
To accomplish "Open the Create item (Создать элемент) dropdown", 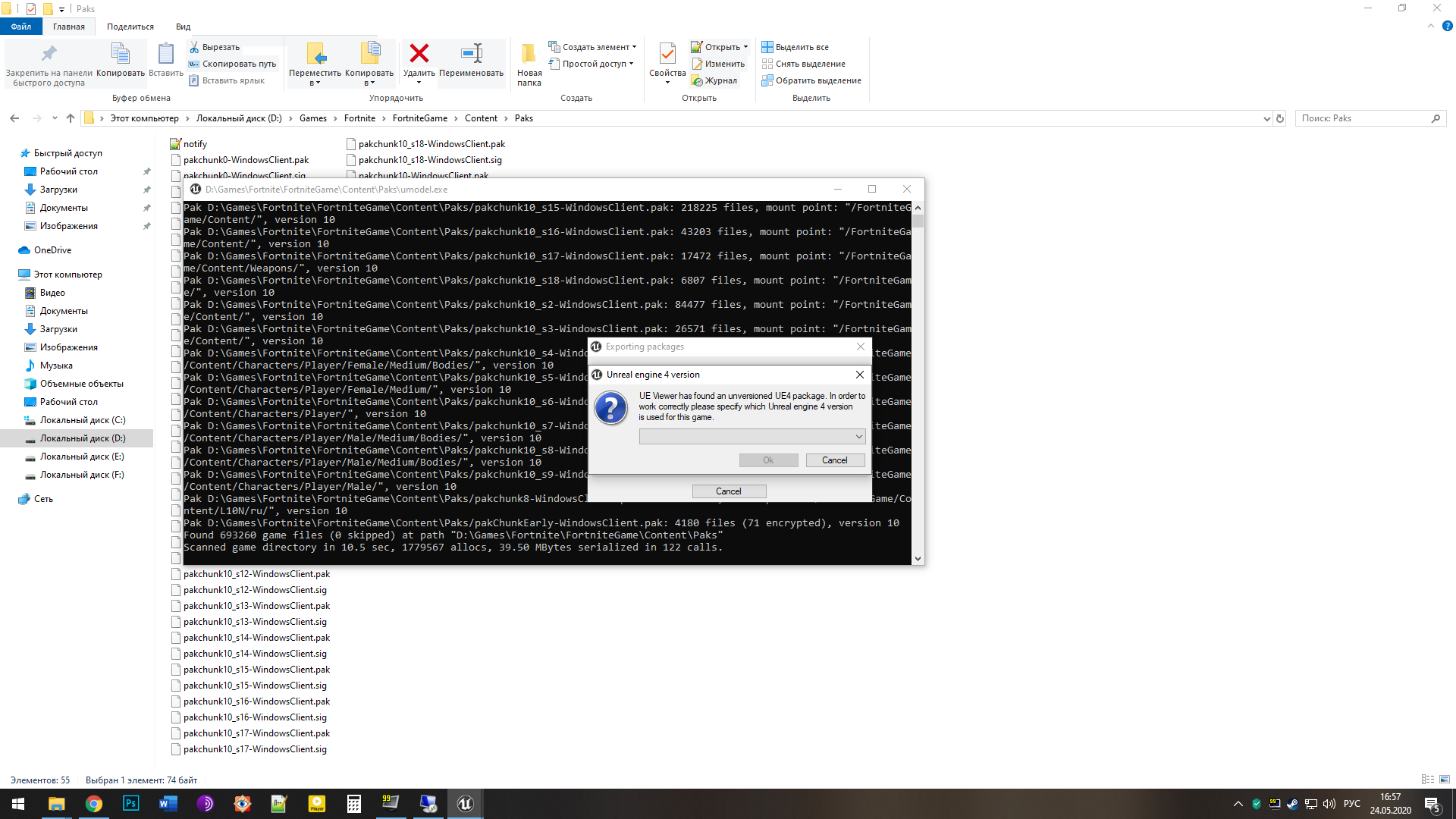I will click(592, 47).
